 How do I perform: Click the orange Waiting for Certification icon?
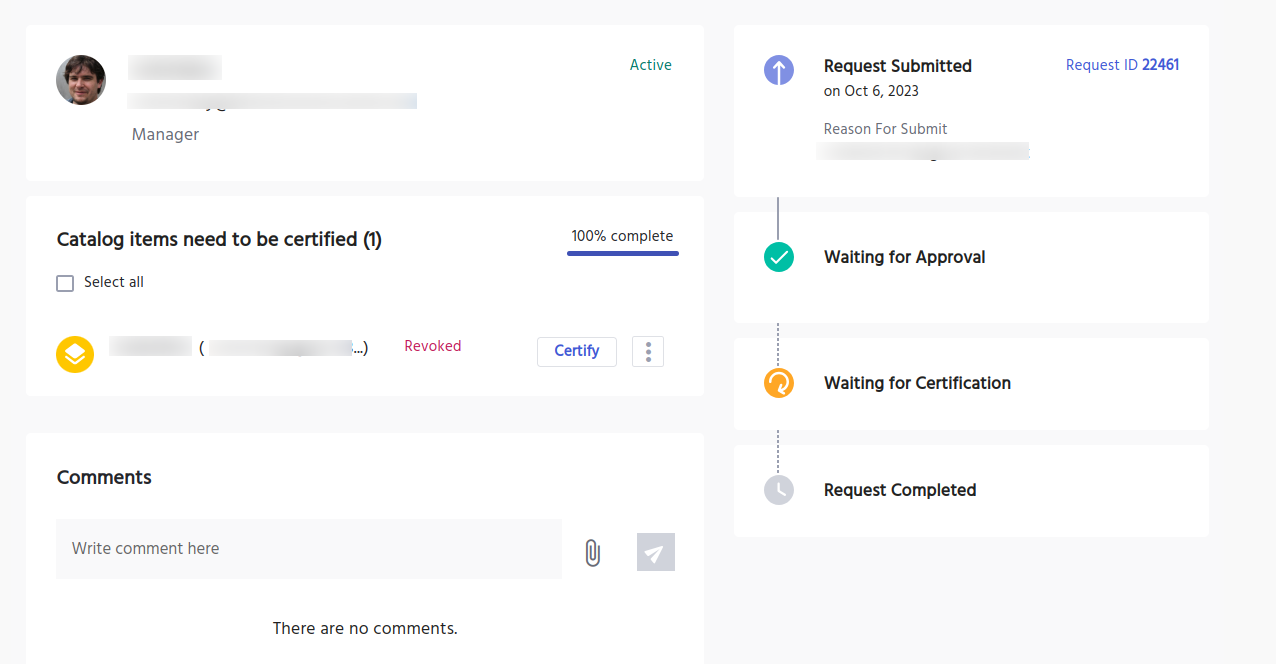coord(779,383)
